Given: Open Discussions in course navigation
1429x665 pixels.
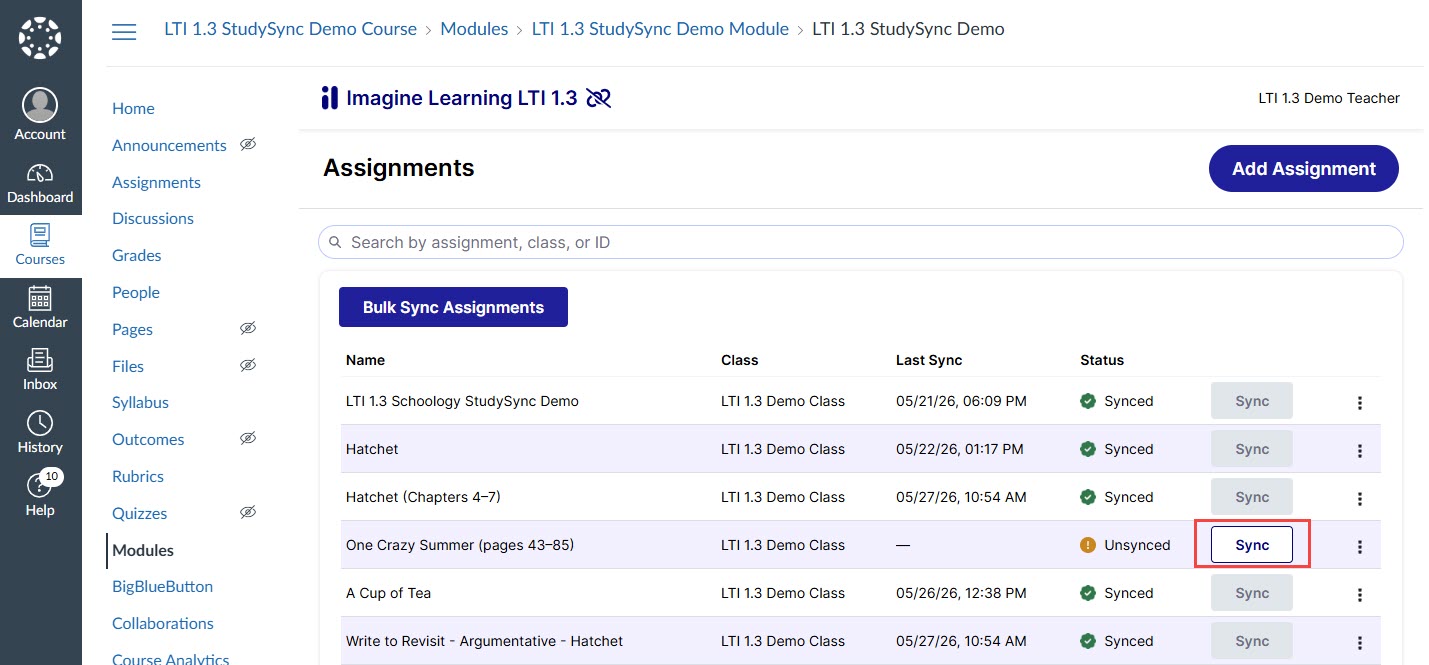Looking at the screenshot, I should 153,218.
